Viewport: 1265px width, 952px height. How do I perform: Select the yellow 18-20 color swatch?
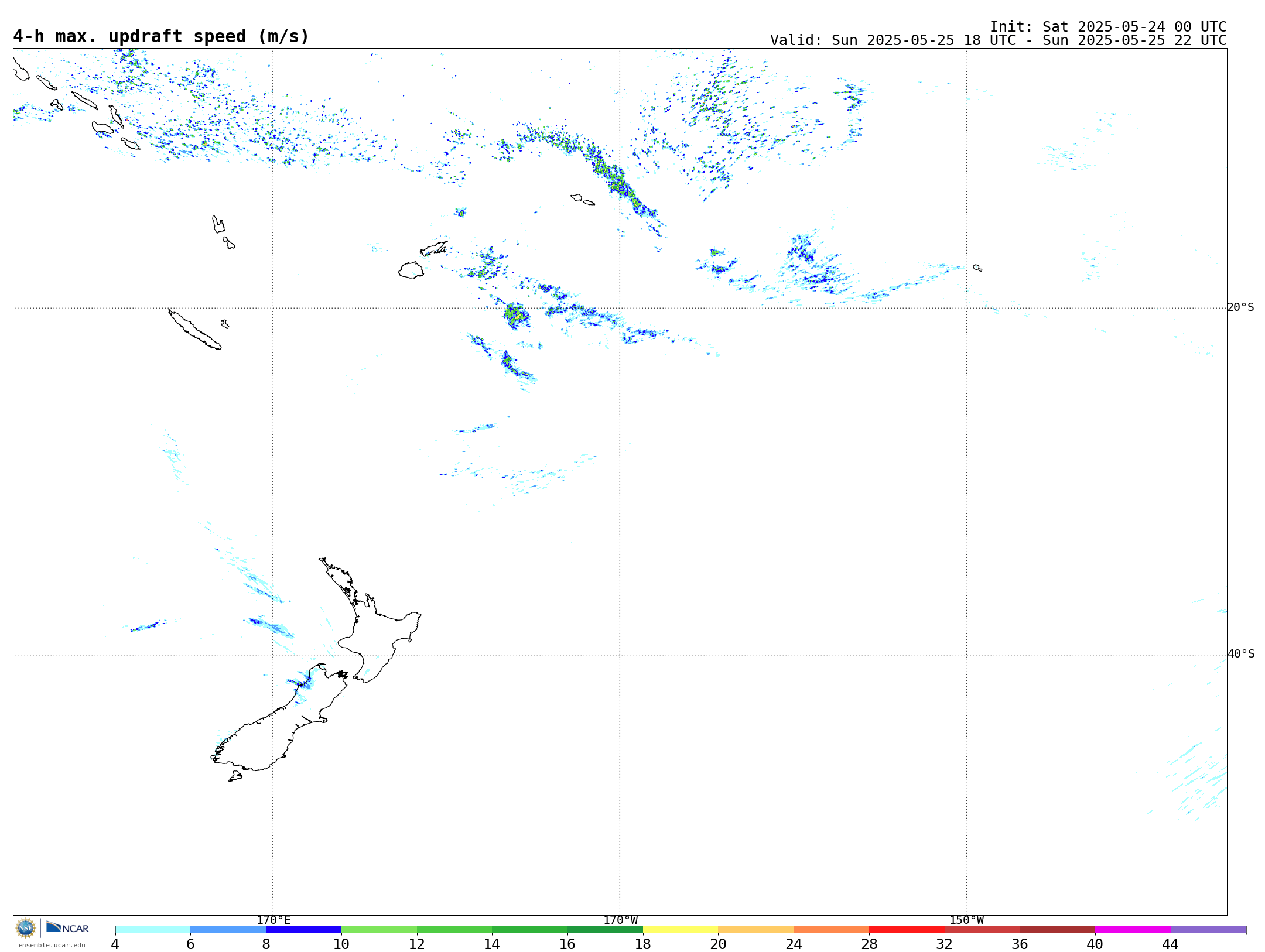[681, 930]
